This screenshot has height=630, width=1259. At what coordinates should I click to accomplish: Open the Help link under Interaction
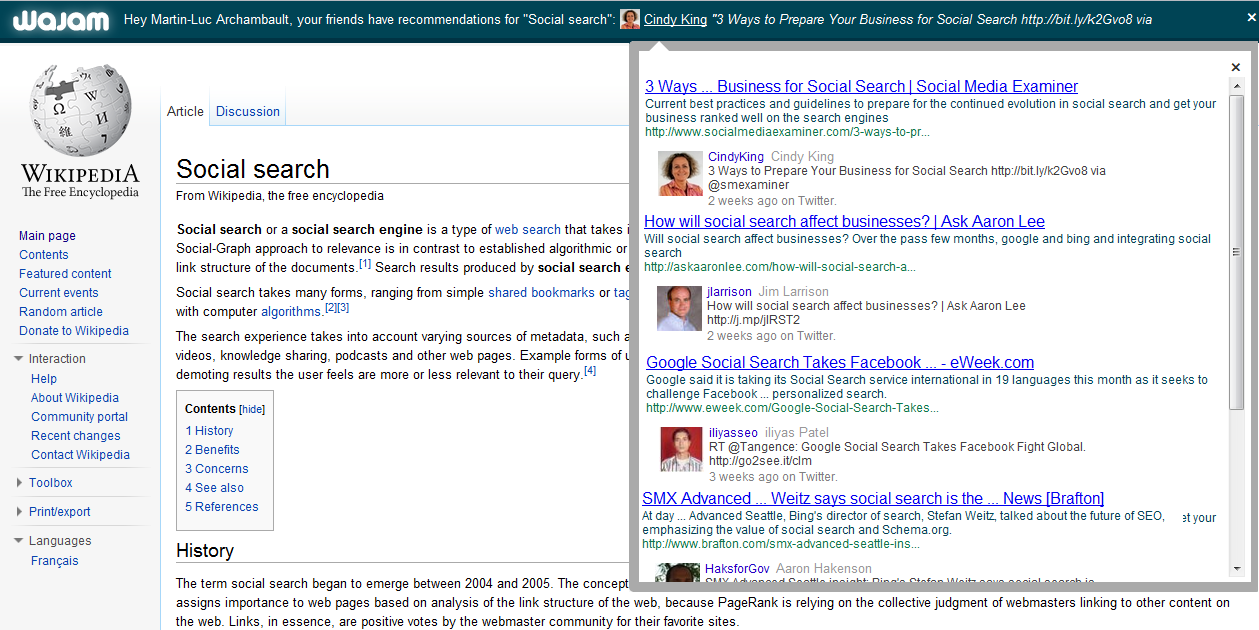point(44,379)
